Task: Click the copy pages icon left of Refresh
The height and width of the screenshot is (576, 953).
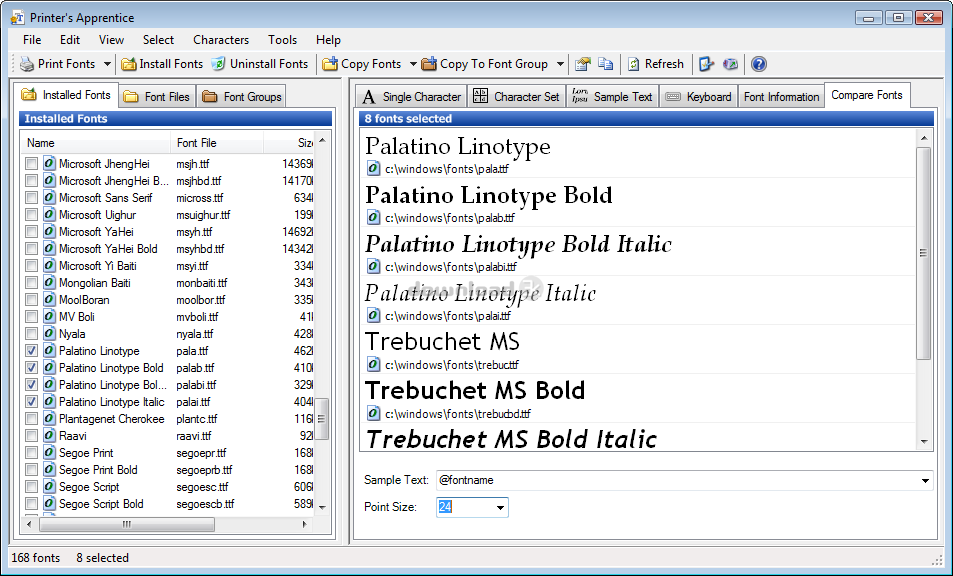Action: (606, 64)
